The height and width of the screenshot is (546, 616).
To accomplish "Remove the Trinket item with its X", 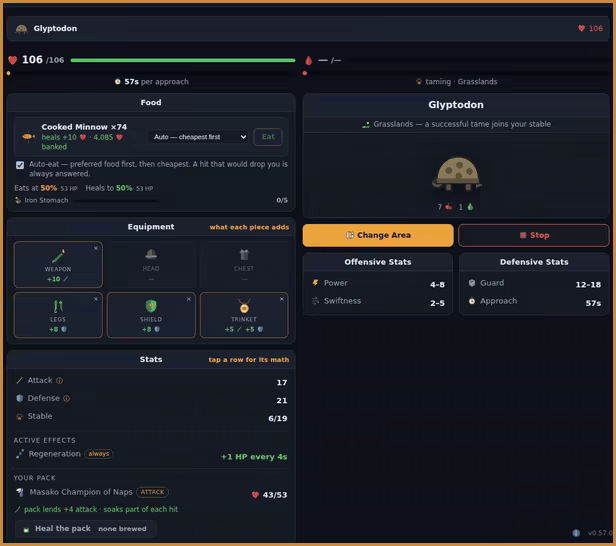I will (x=282, y=299).
